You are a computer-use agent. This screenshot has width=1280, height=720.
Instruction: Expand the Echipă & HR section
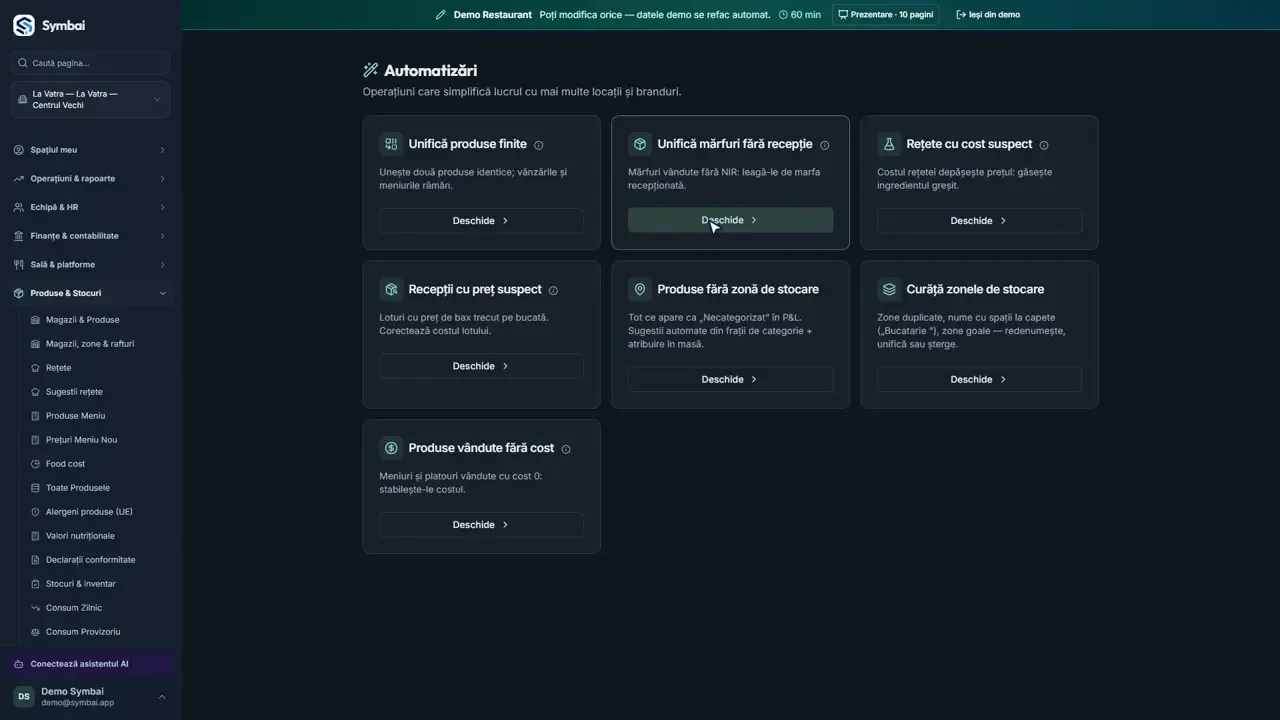(90, 207)
